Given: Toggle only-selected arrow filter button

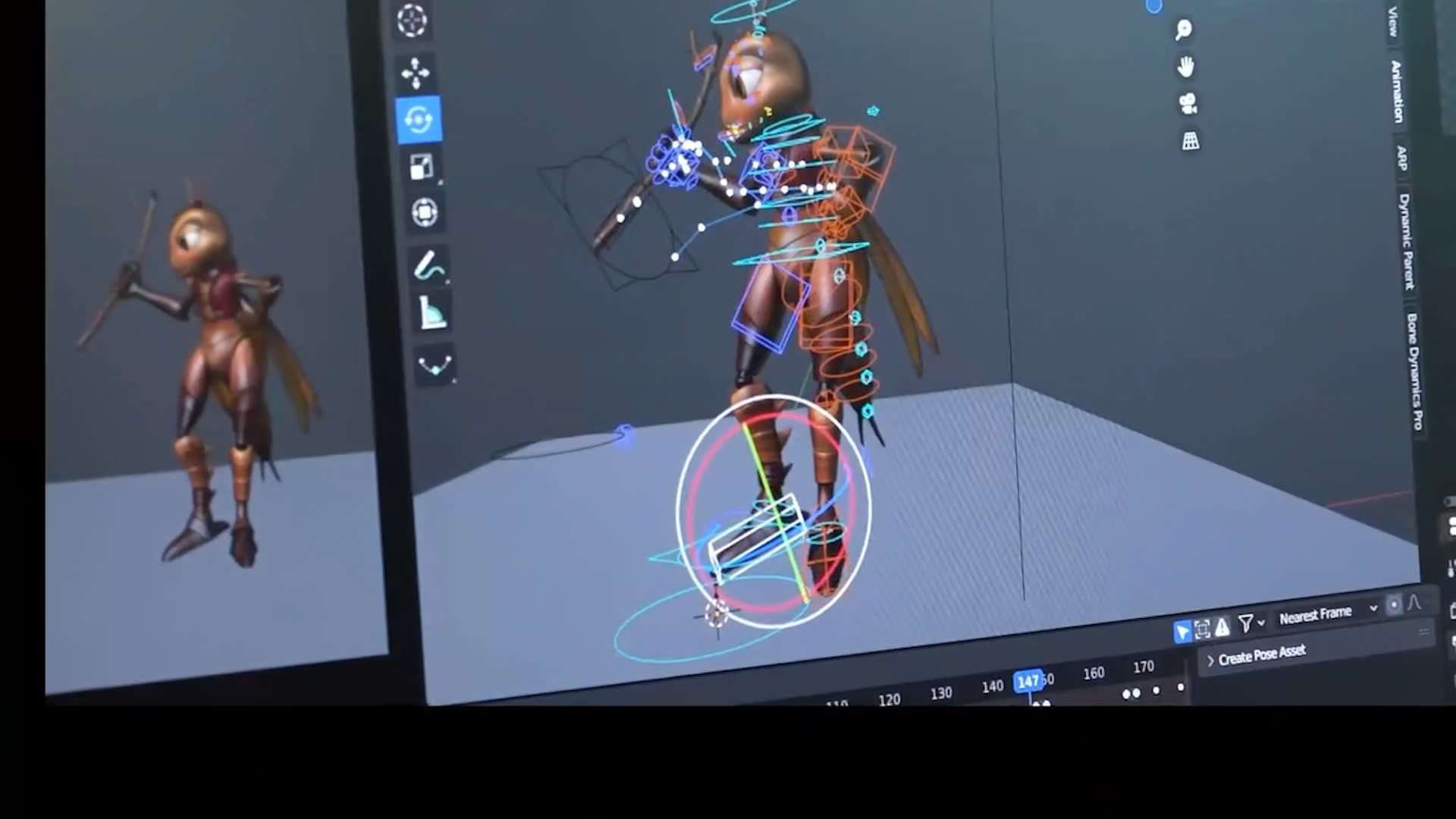Looking at the screenshot, I should [1182, 631].
